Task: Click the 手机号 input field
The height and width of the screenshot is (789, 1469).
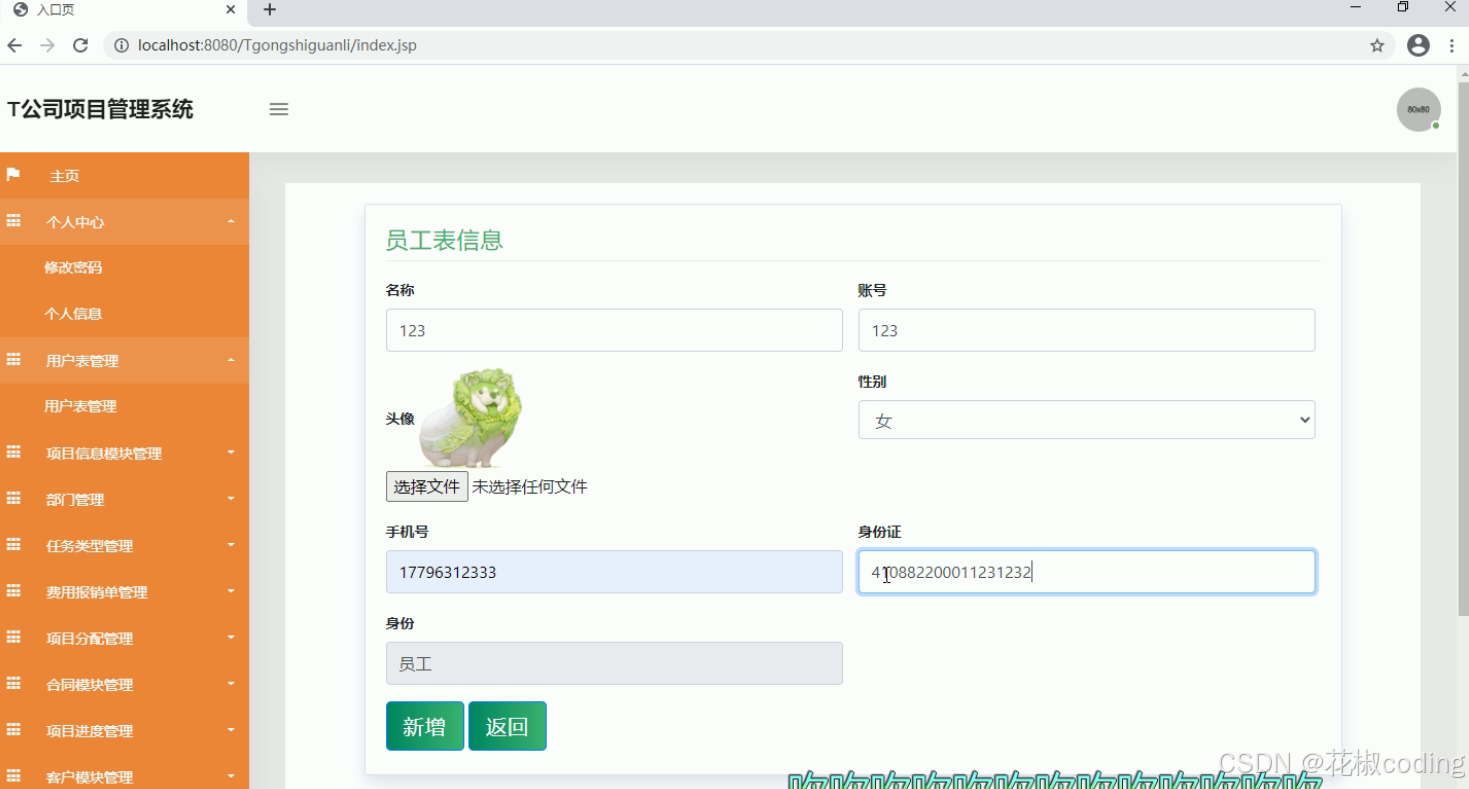Action: coord(613,571)
